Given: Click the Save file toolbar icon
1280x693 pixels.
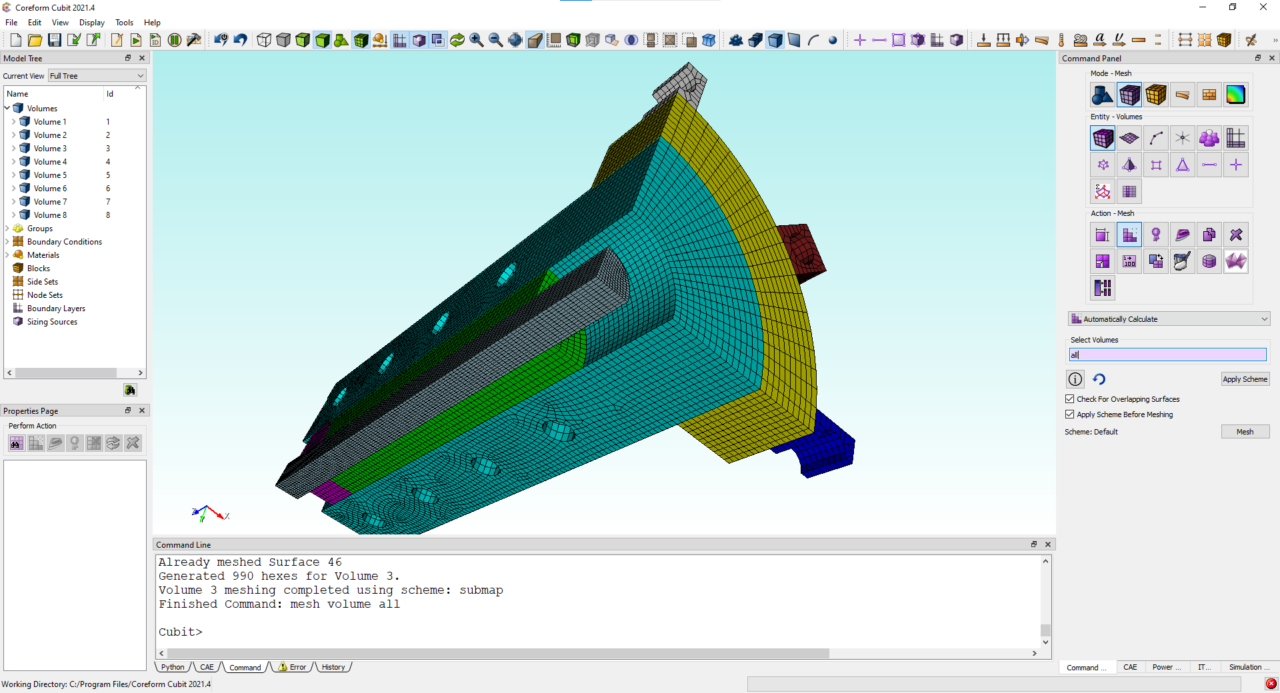Looking at the screenshot, I should [x=54, y=40].
